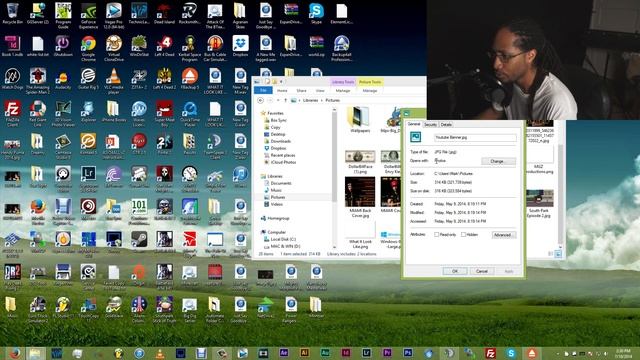640x360 pixels.
Task: Open VLC from the taskbar
Action: (x=160, y=353)
